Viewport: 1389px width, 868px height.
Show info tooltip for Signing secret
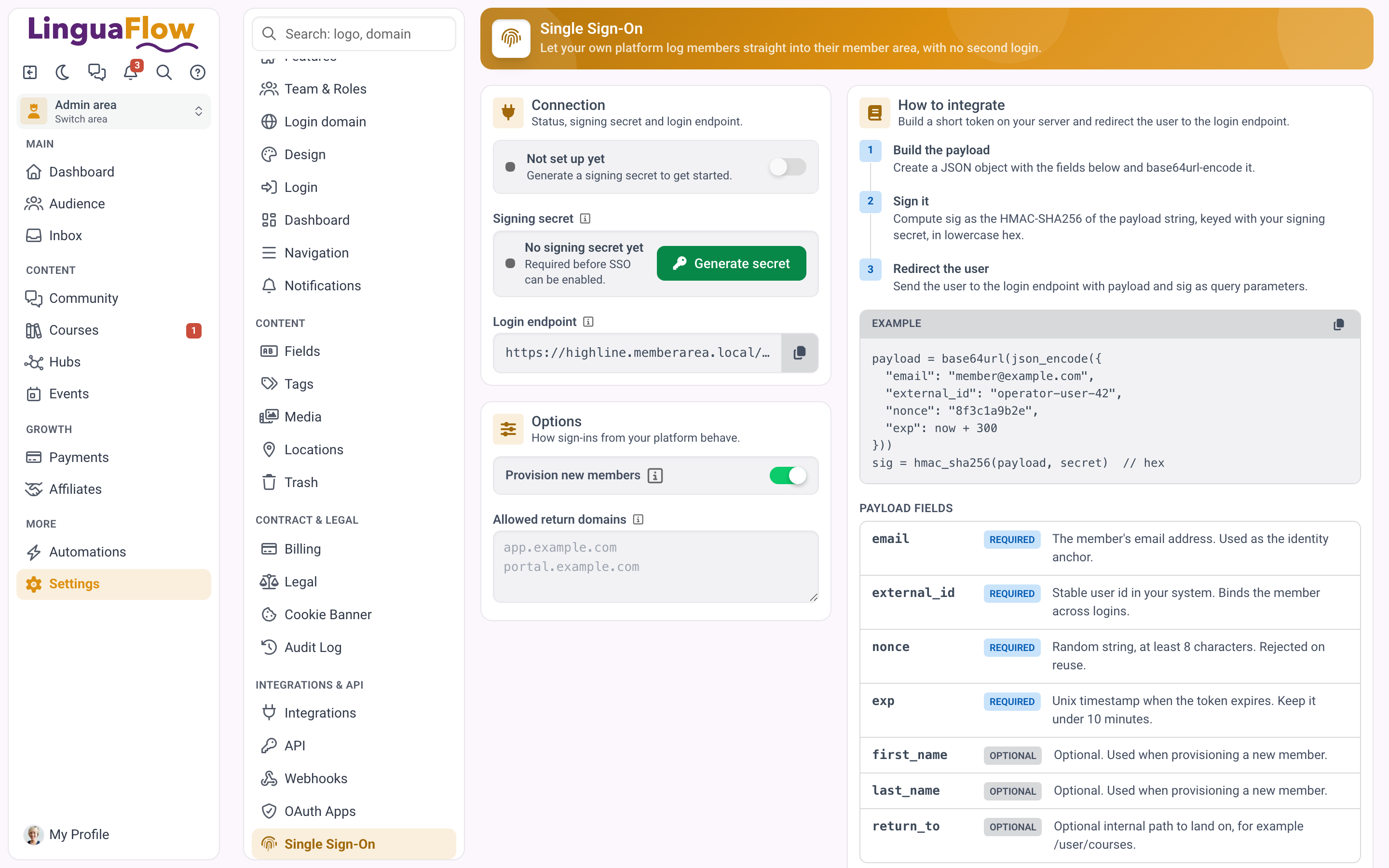[x=585, y=219]
